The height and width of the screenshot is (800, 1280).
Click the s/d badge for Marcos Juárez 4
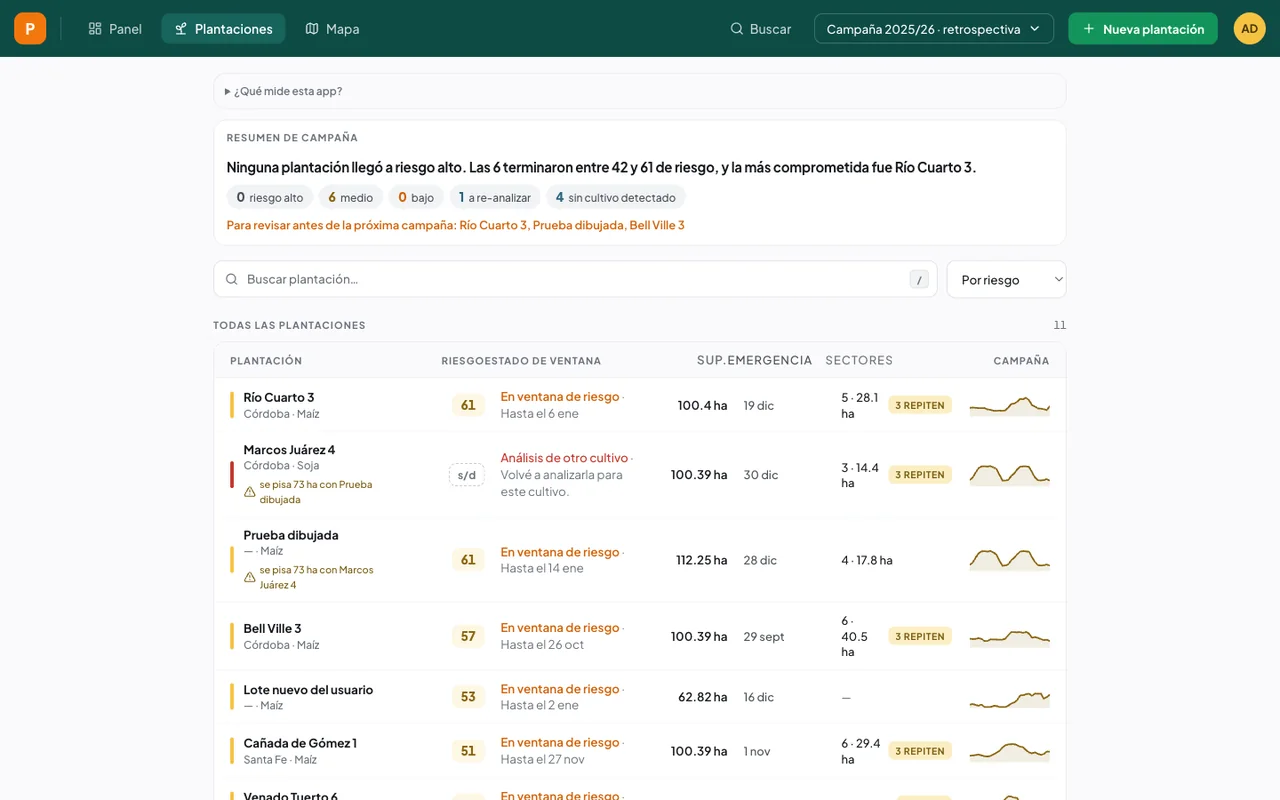[467, 475]
